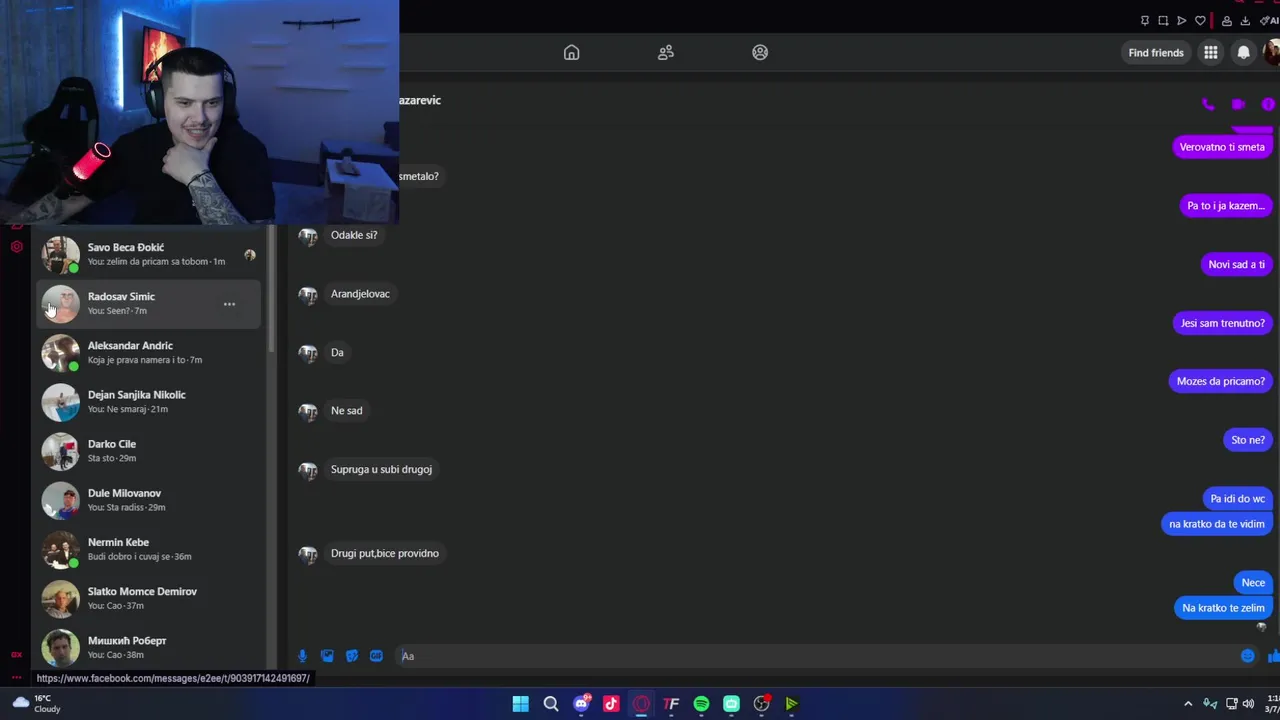Image resolution: width=1280 pixels, height=720 pixels.
Task: Open Dejan Sanjika Nikolic conversation
Action: pyautogui.click(x=149, y=401)
